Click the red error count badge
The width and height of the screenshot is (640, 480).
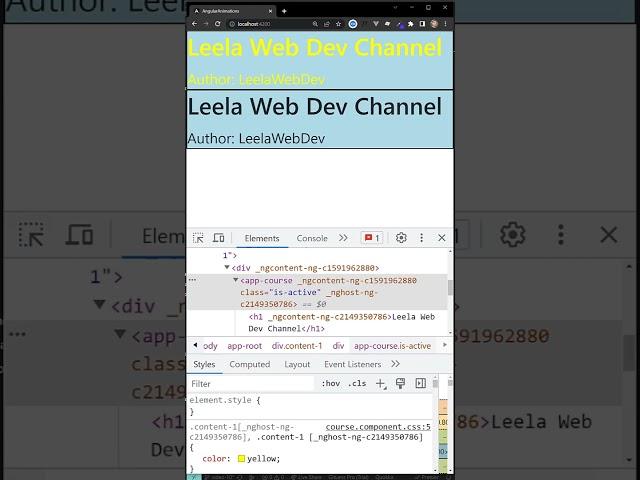(371, 238)
